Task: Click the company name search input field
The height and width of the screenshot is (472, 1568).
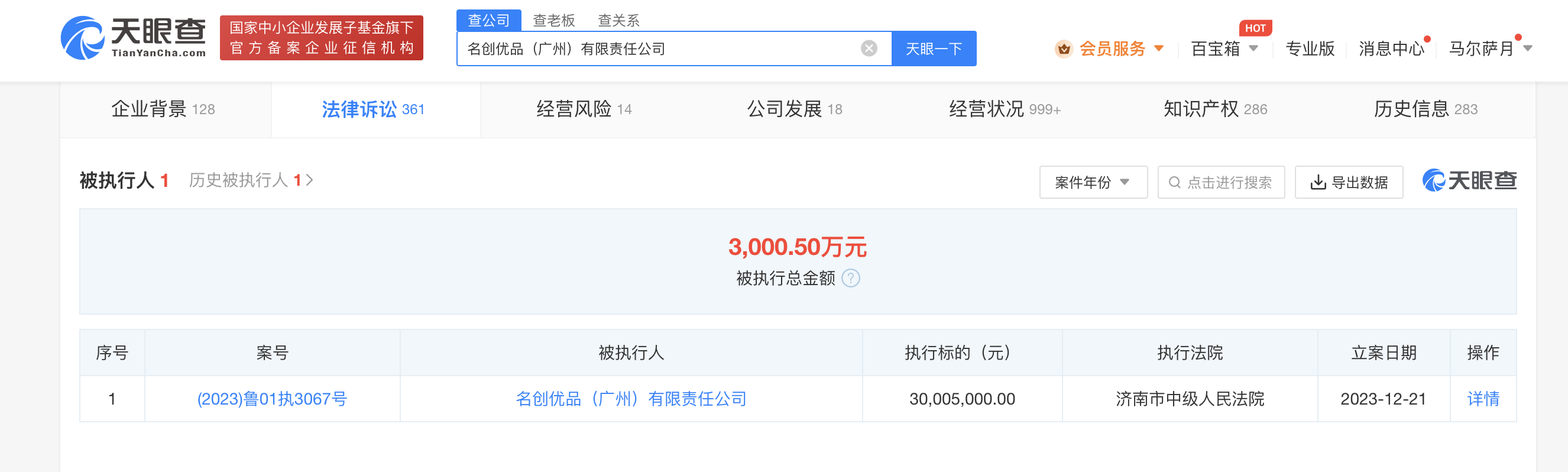Action: [x=657, y=49]
